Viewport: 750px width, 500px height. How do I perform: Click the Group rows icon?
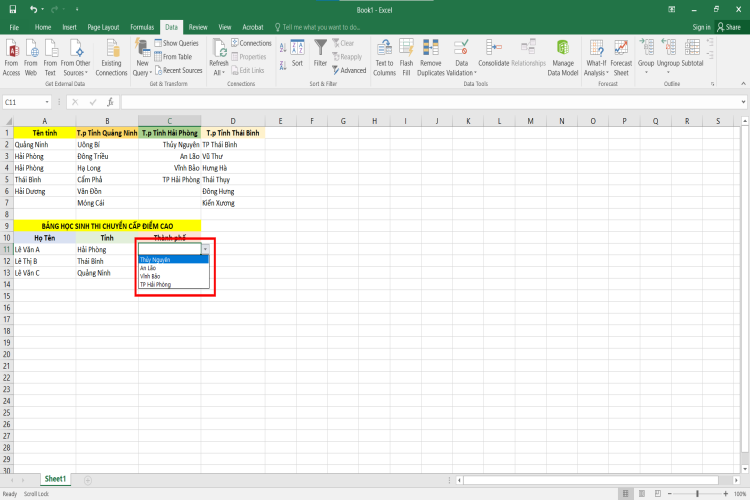pos(646,56)
